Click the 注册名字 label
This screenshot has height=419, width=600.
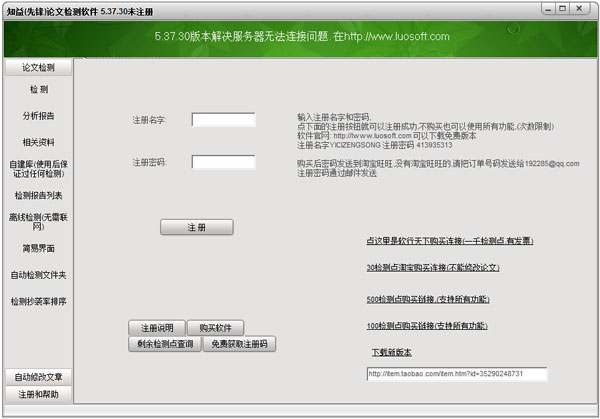(149, 120)
